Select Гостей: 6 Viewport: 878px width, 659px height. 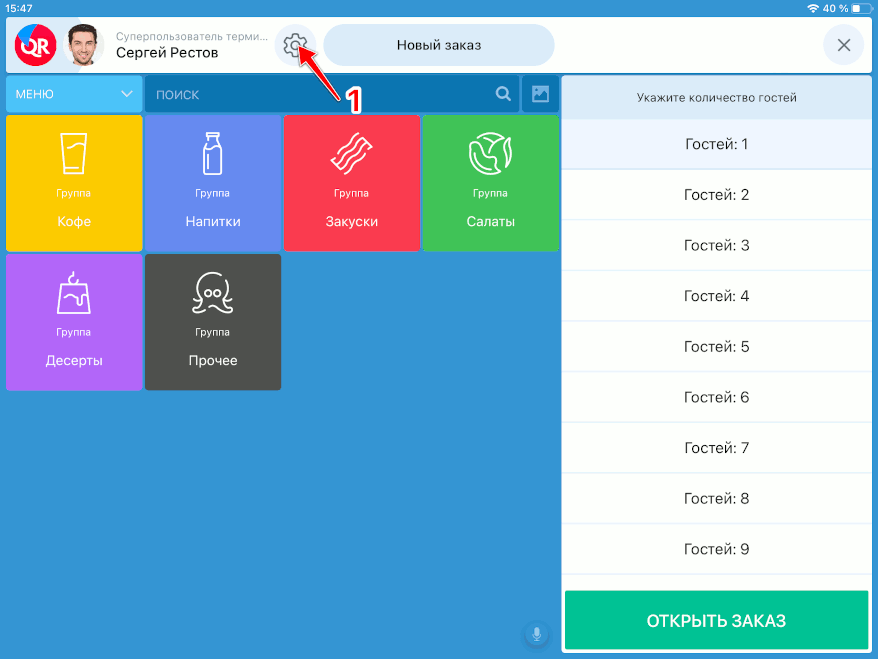[716, 397]
